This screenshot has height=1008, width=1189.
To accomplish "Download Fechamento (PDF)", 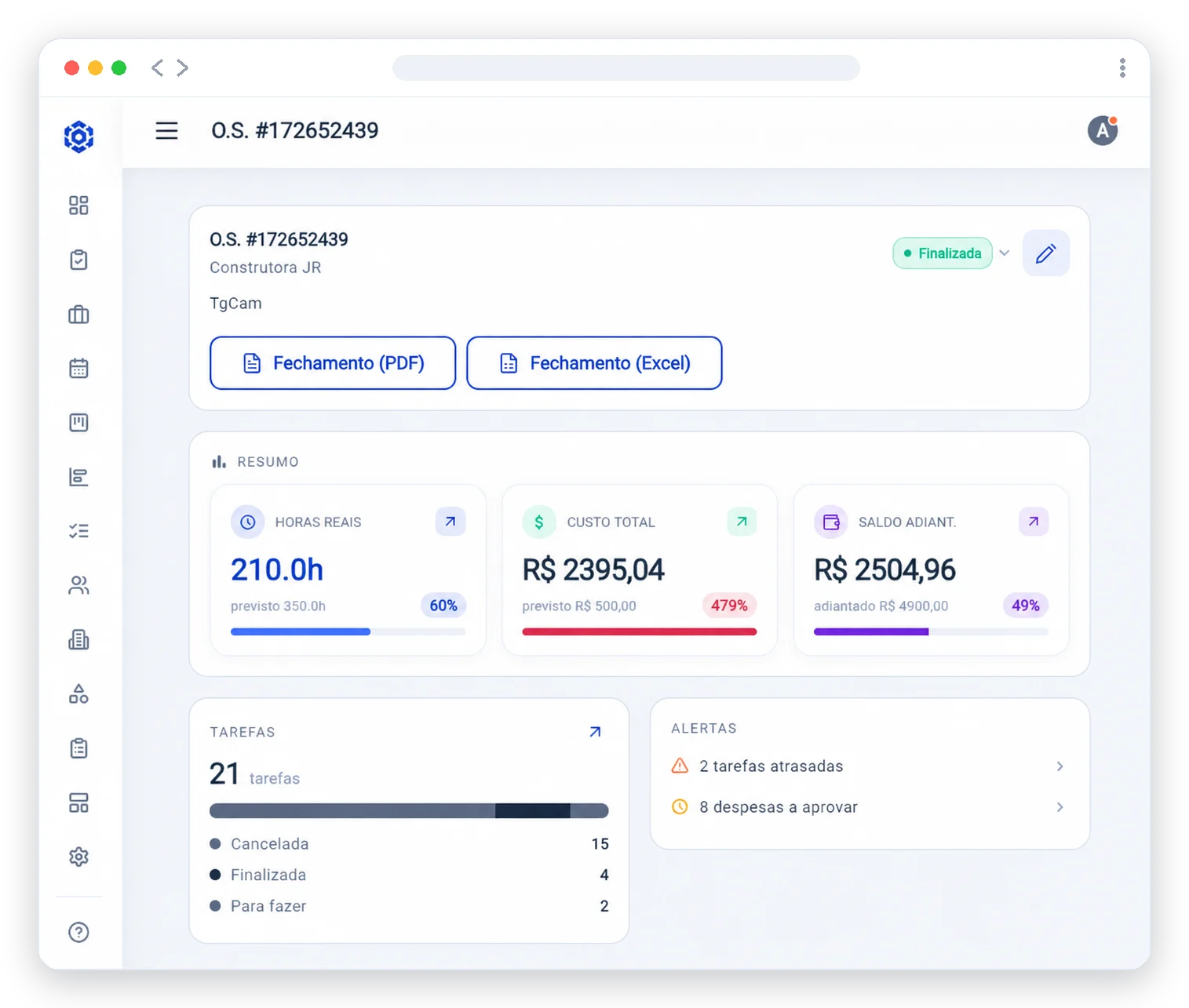I will (333, 363).
